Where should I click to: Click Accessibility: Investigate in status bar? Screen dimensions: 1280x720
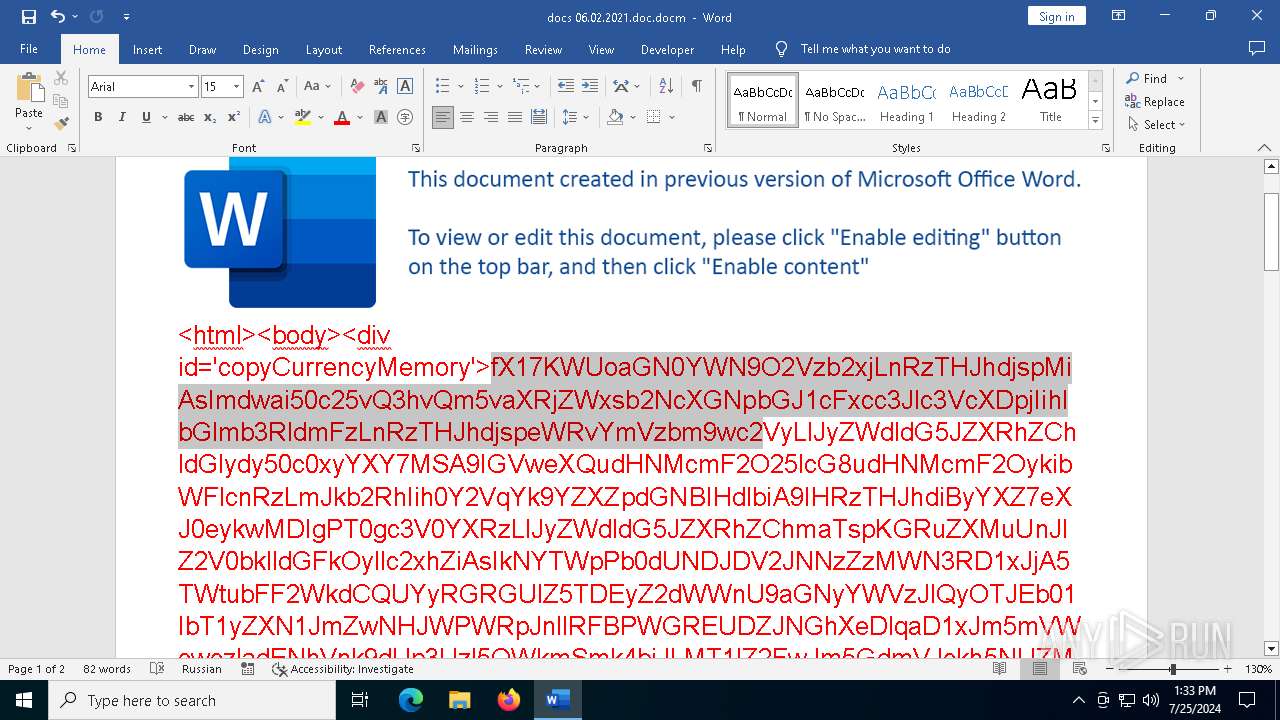343,669
